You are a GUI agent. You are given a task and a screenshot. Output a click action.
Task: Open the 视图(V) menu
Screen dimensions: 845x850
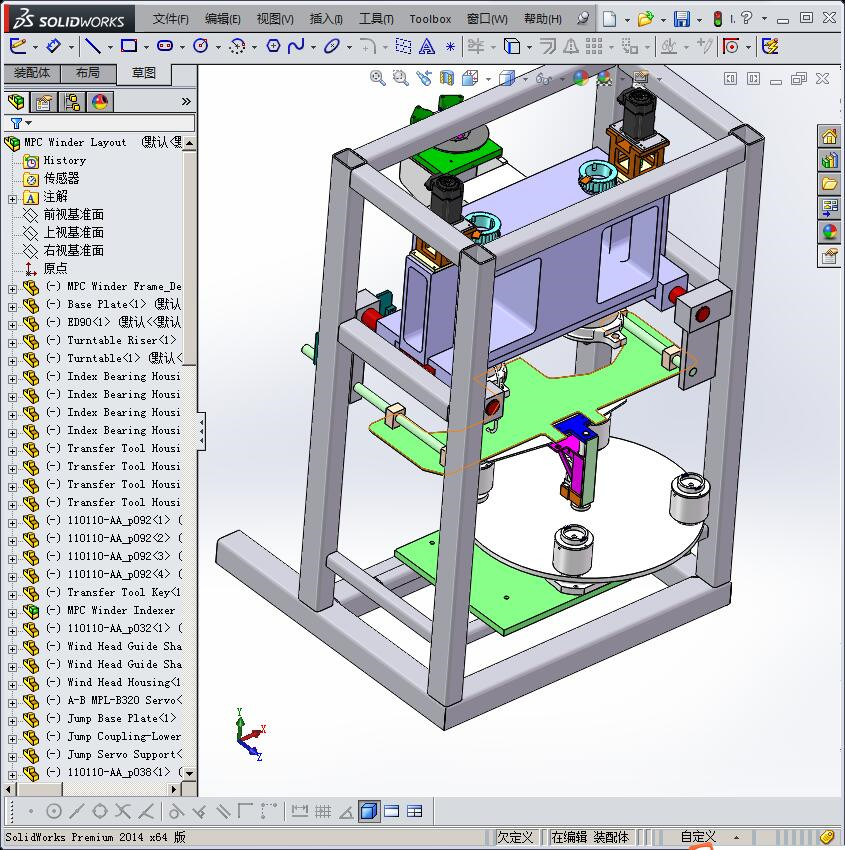pyautogui.click(x=275, y=19)
